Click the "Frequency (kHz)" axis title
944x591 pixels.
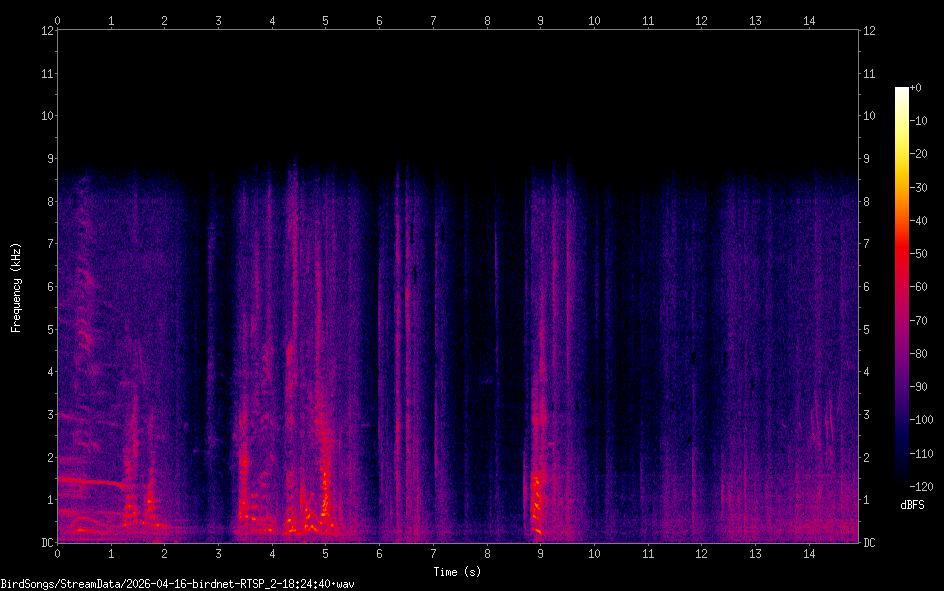pos(16,286)
